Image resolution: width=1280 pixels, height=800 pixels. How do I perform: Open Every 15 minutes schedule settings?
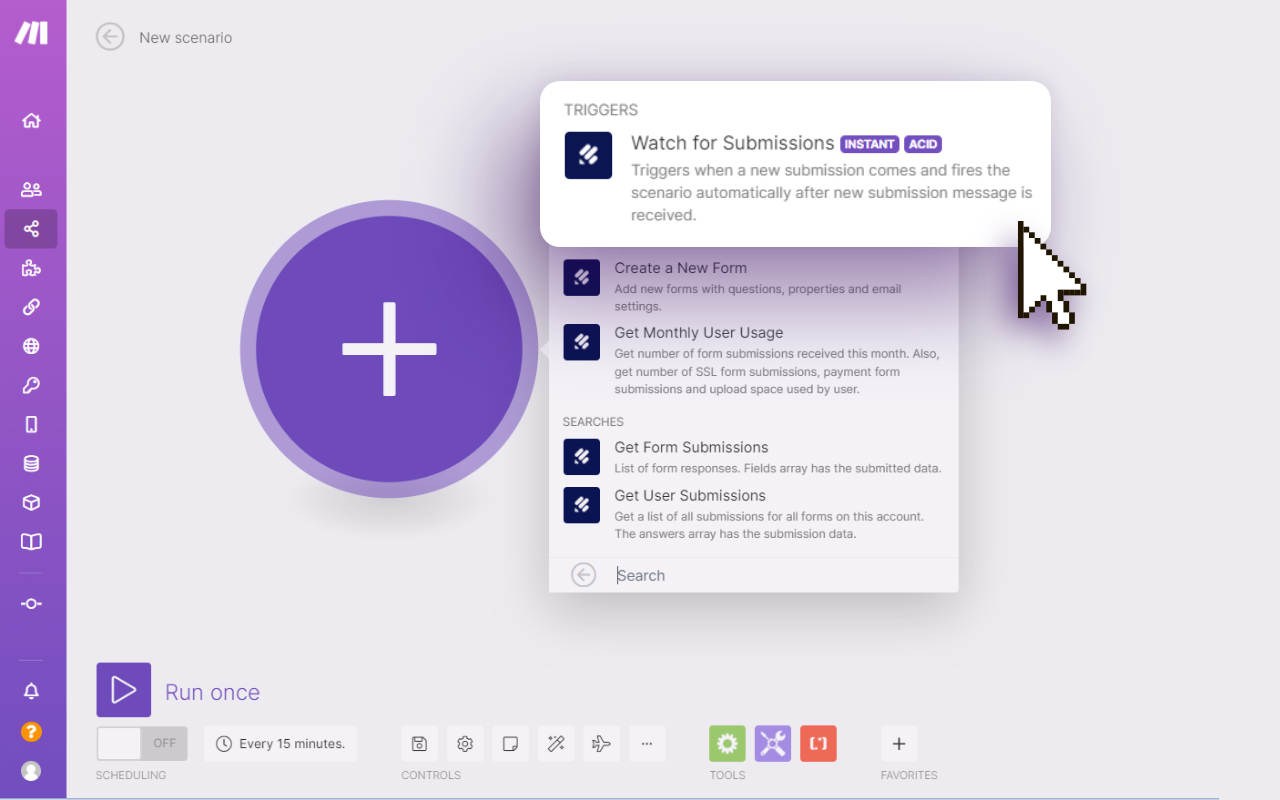click(280, 744)
